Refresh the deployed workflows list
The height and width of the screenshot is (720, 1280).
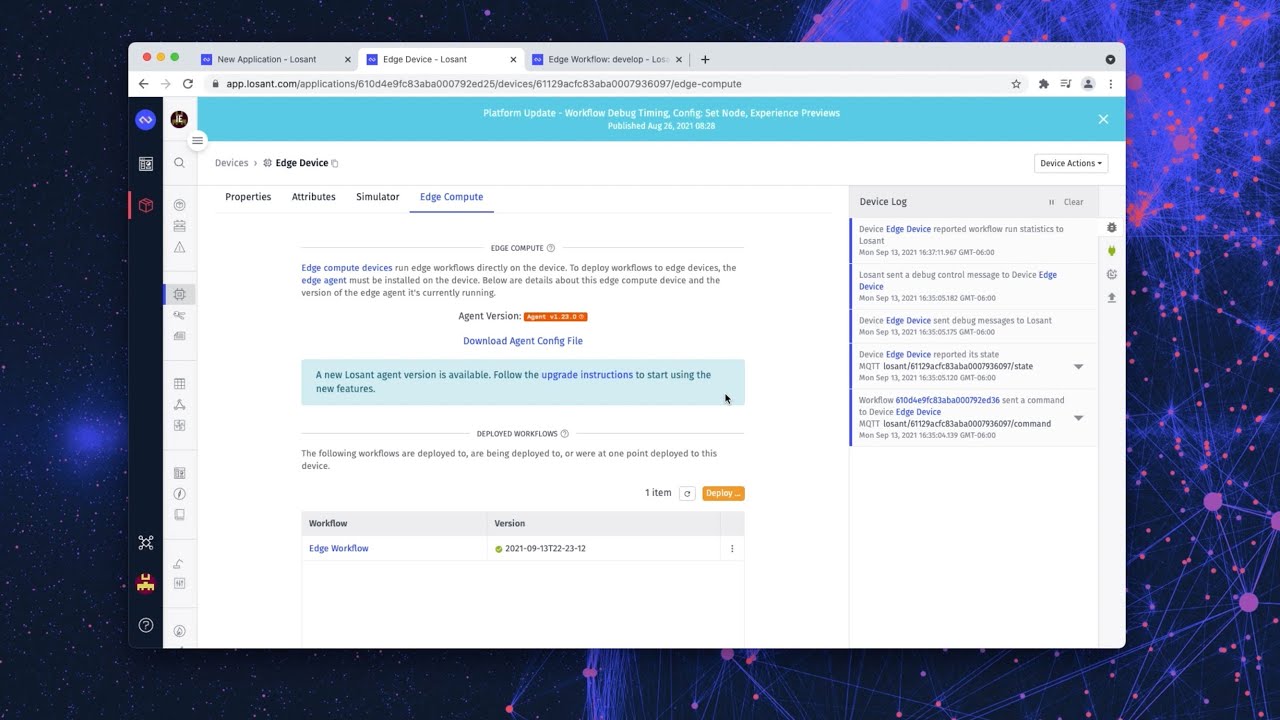tap(687, 493)
